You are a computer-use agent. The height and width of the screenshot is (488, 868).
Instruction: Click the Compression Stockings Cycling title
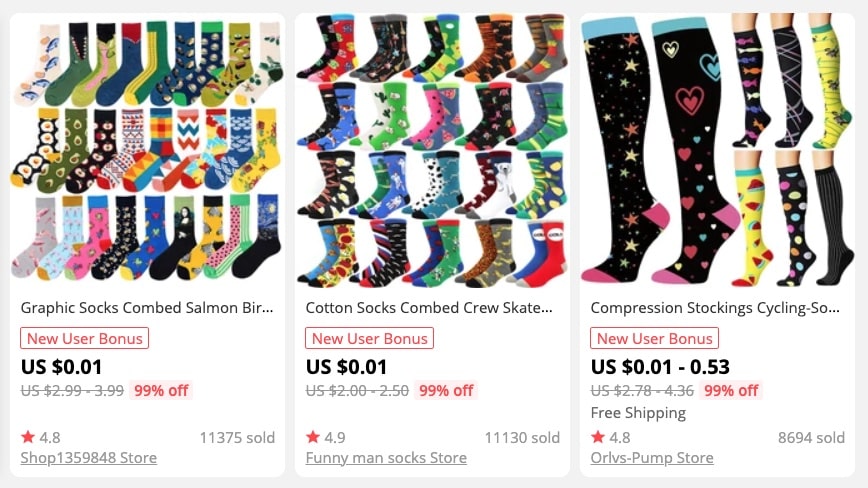pos(715,308)
